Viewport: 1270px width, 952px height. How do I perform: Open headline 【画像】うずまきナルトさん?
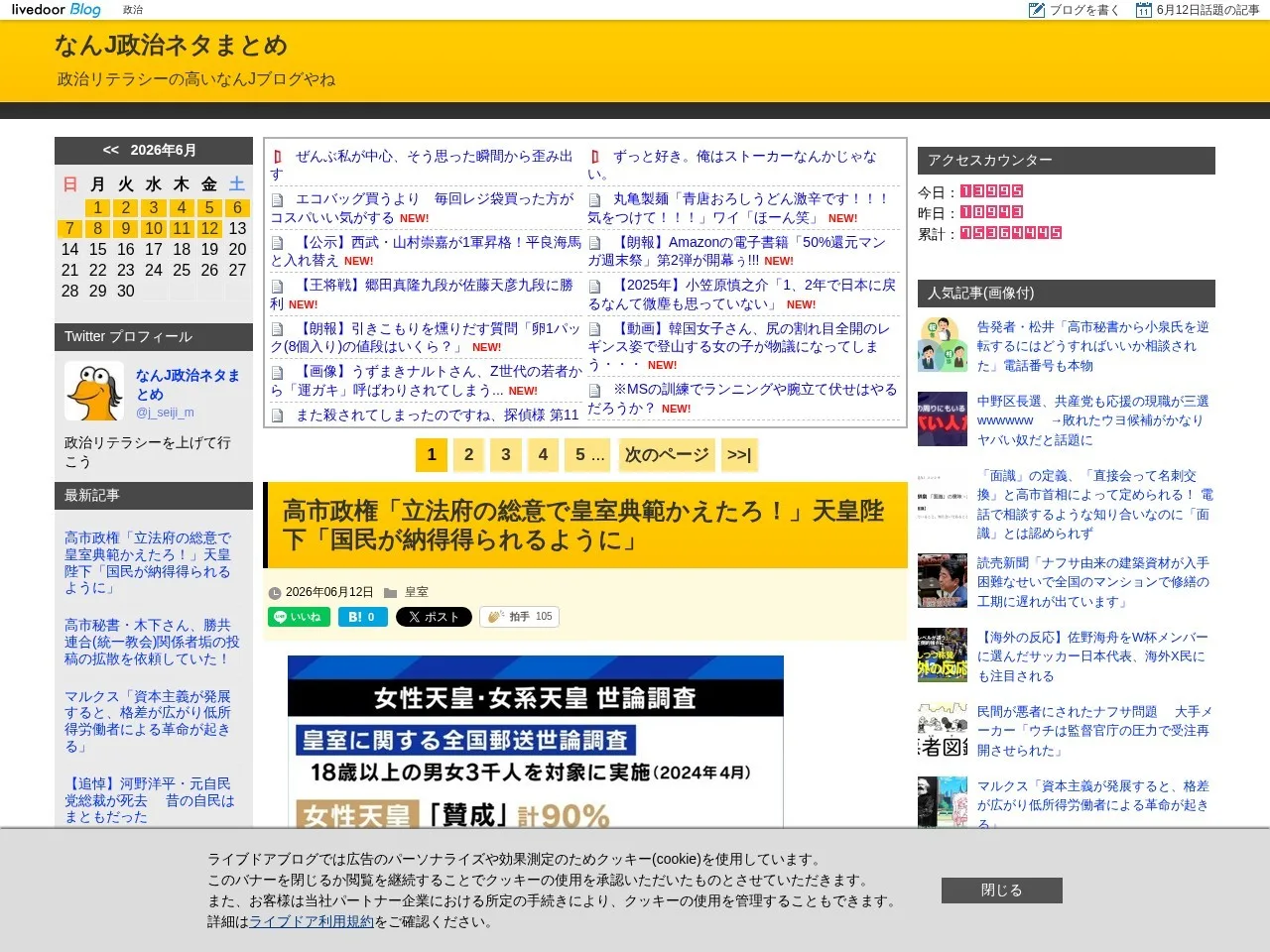[x=427, y=381]
